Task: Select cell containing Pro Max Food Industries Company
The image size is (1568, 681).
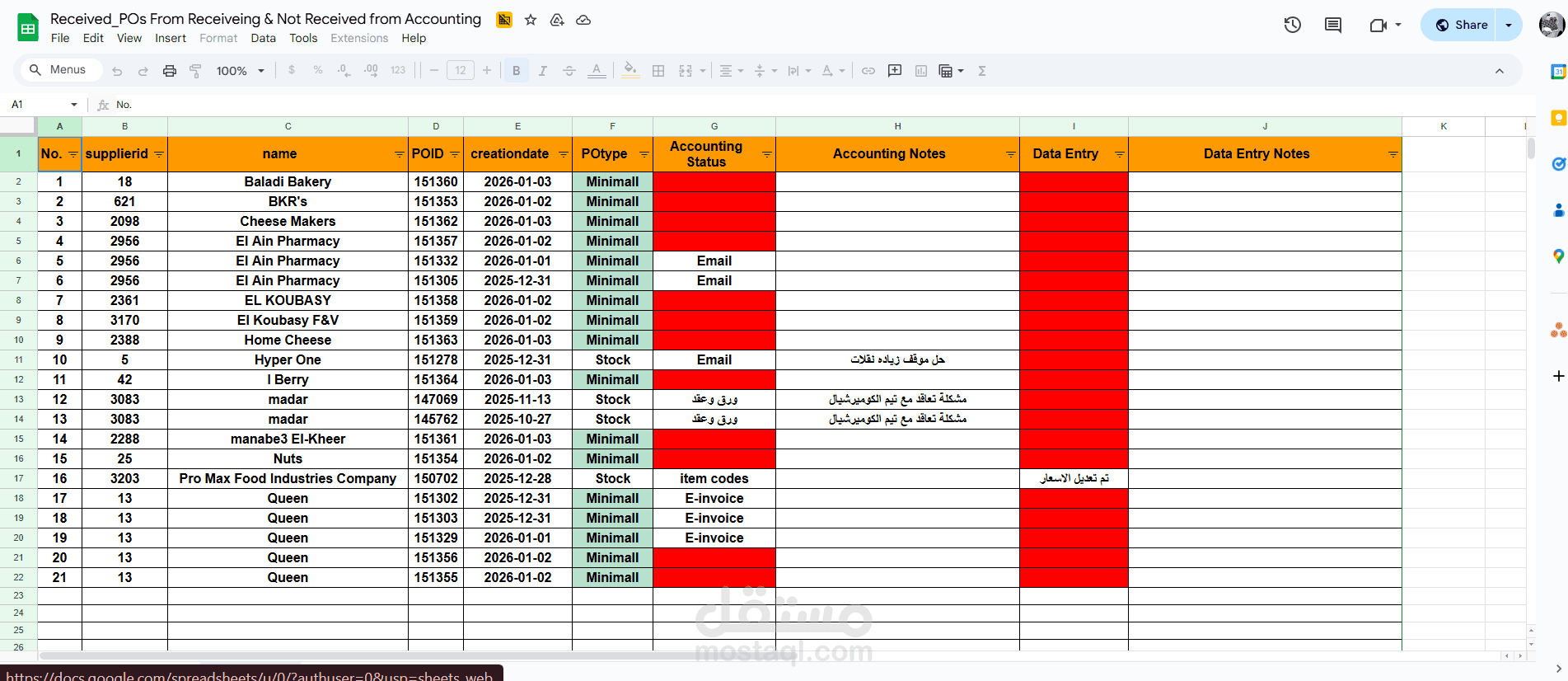Action: (288, 478)
